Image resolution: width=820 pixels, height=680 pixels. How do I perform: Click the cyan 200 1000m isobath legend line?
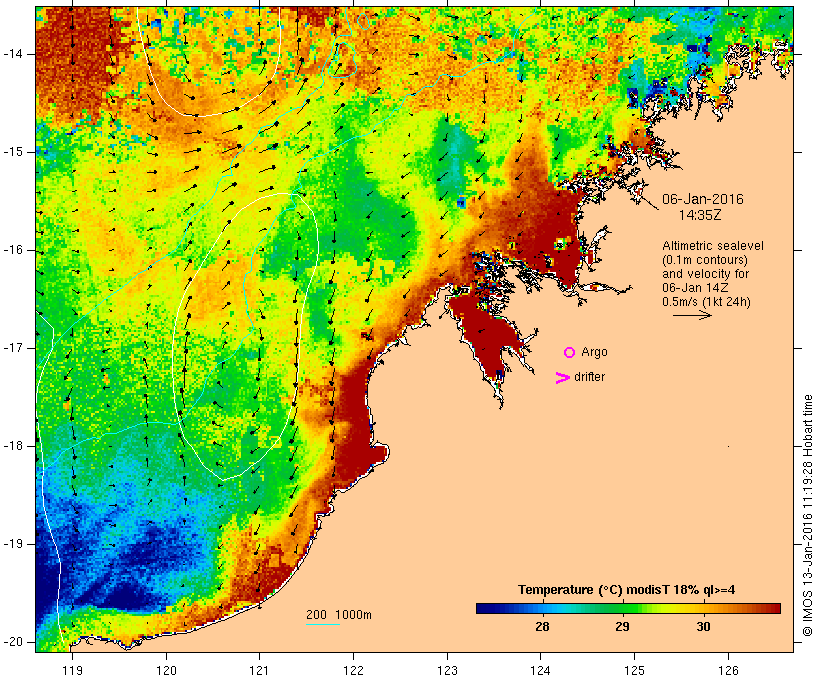click(323, 624)
